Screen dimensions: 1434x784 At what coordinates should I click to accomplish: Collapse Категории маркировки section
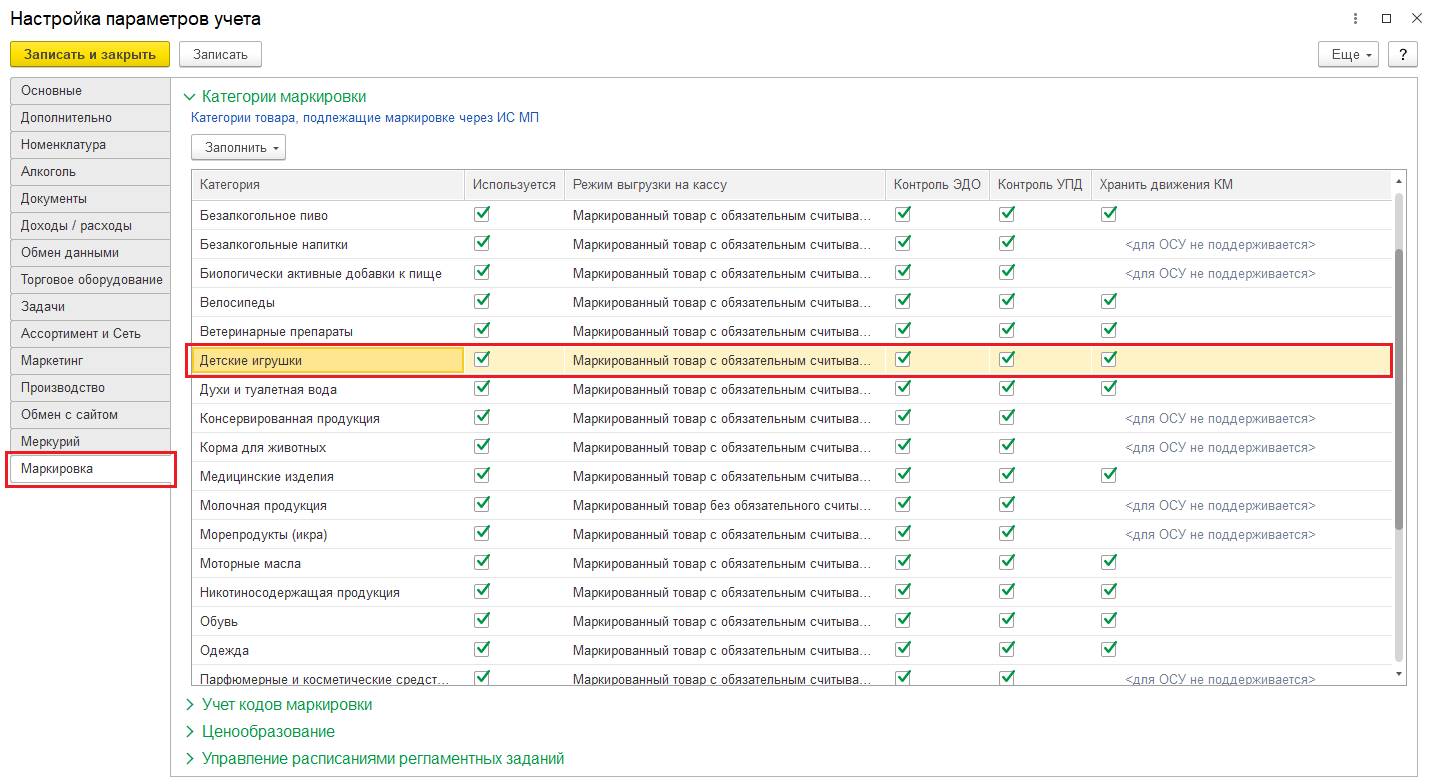point(284,97)
